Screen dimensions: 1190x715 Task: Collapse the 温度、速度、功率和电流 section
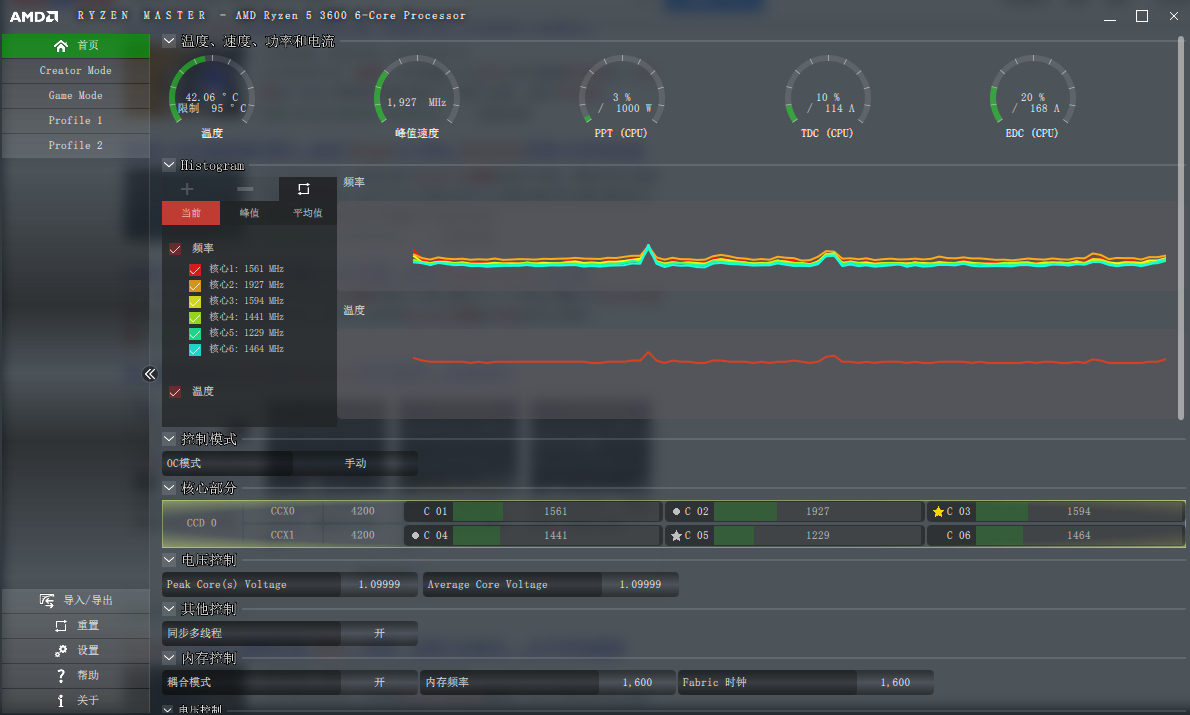click(169, 41)
